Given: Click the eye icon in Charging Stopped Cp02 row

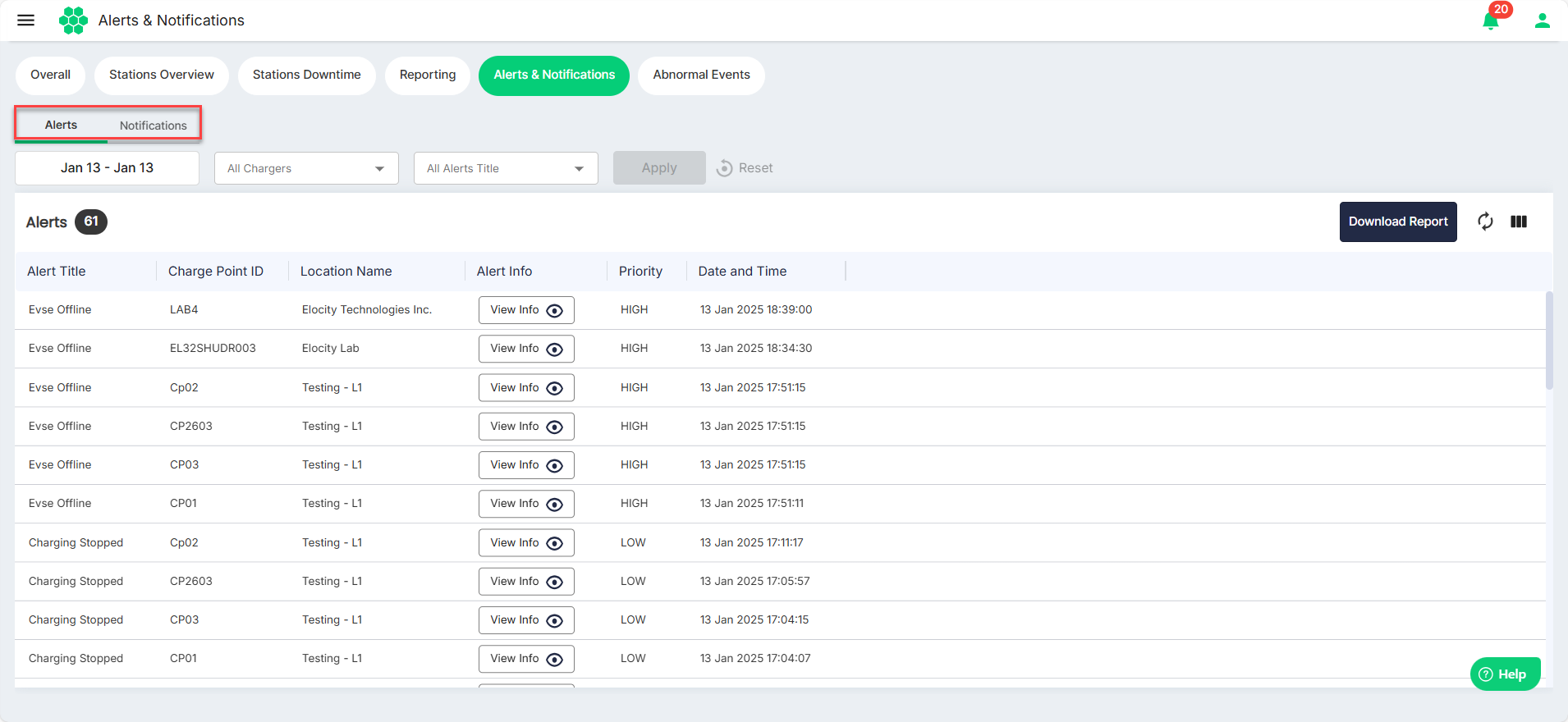Looking at the screenshot, I should tap(555, 543).
